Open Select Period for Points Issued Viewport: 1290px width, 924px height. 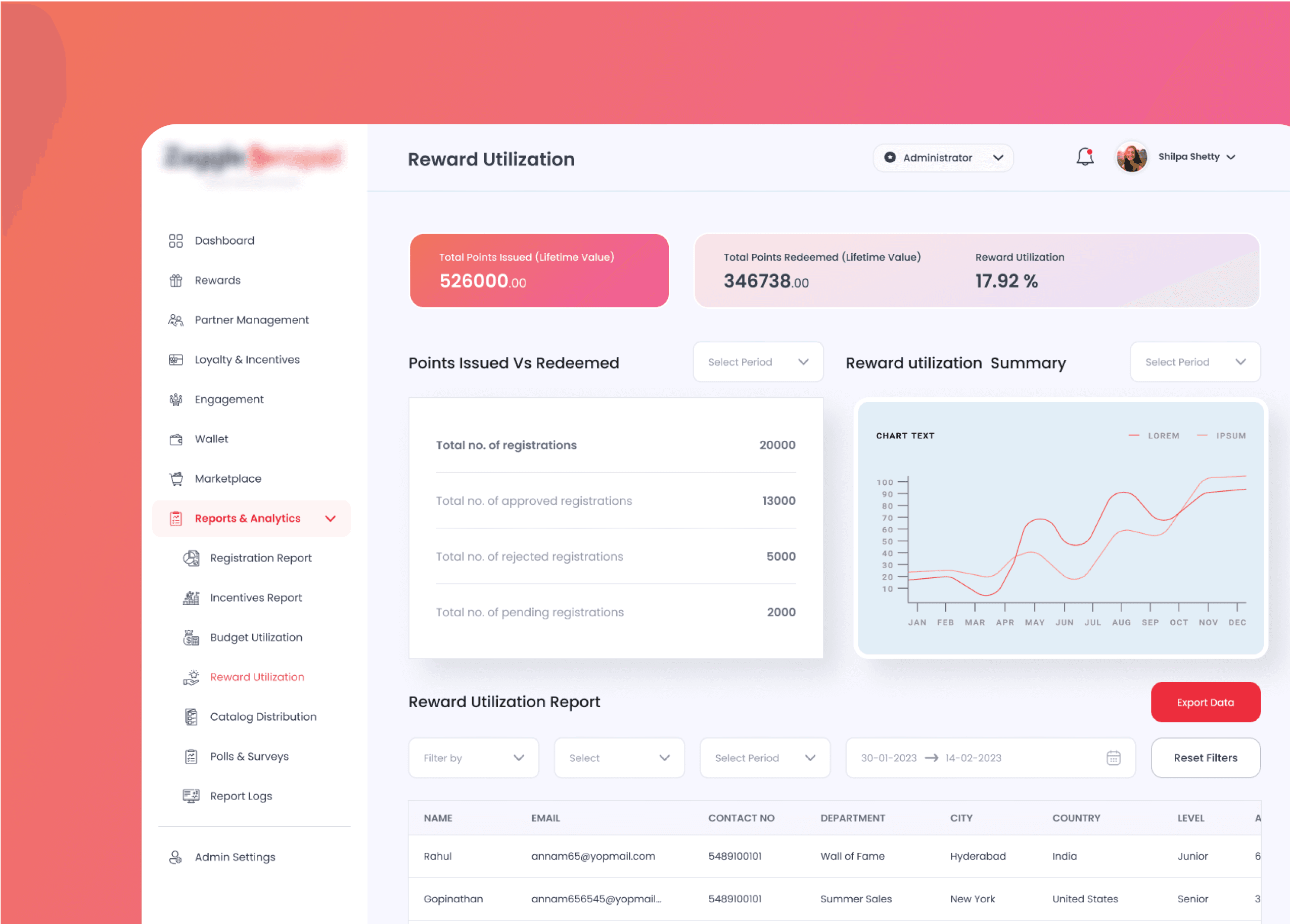pyautogui.click(x=758, y=362)
